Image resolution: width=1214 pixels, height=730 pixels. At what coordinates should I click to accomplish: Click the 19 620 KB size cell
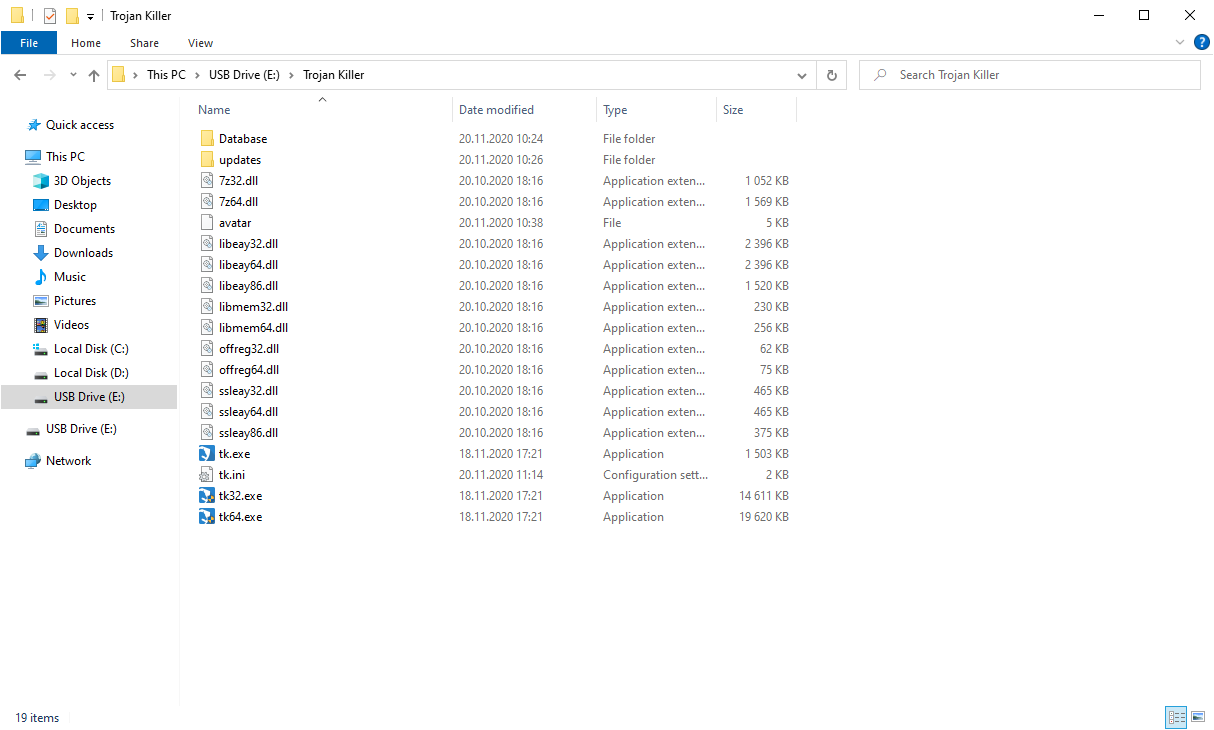[764, 517]
